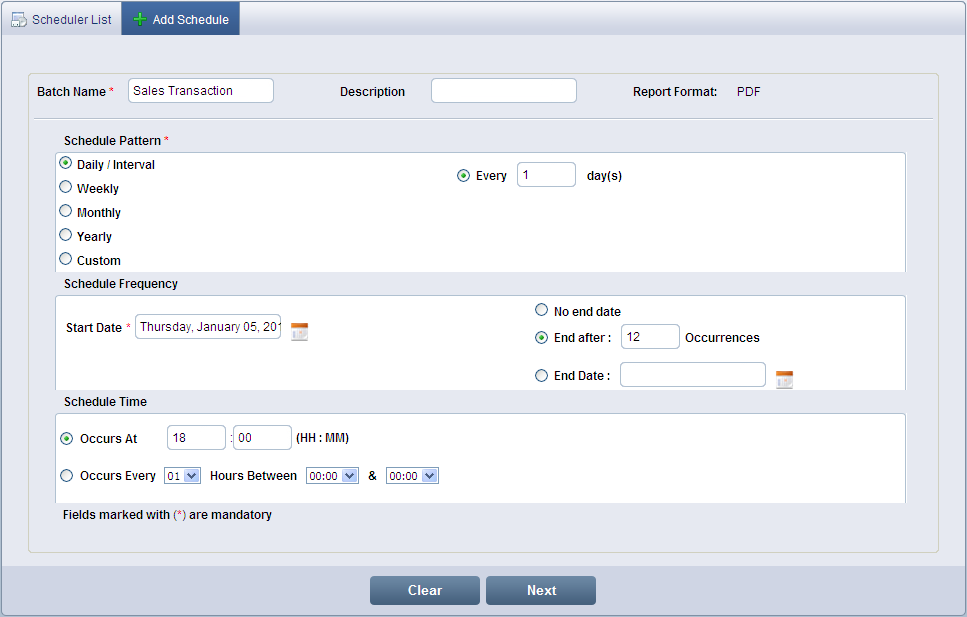Viewport: 967px width, 617px height.
Task: Enable the Occurs Every time option
Action: [x=67, y=476]
